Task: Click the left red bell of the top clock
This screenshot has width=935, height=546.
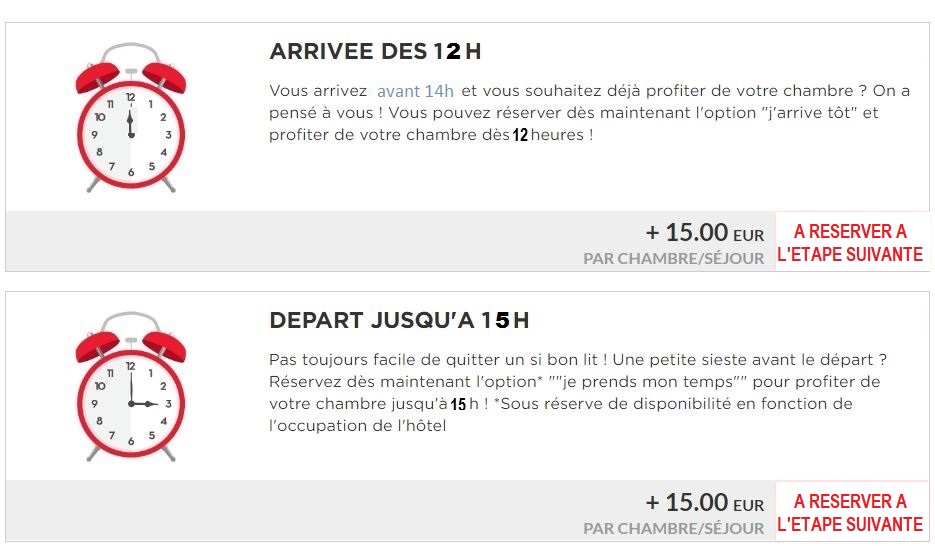Action: pyautogui.click(x=97, y=76)
